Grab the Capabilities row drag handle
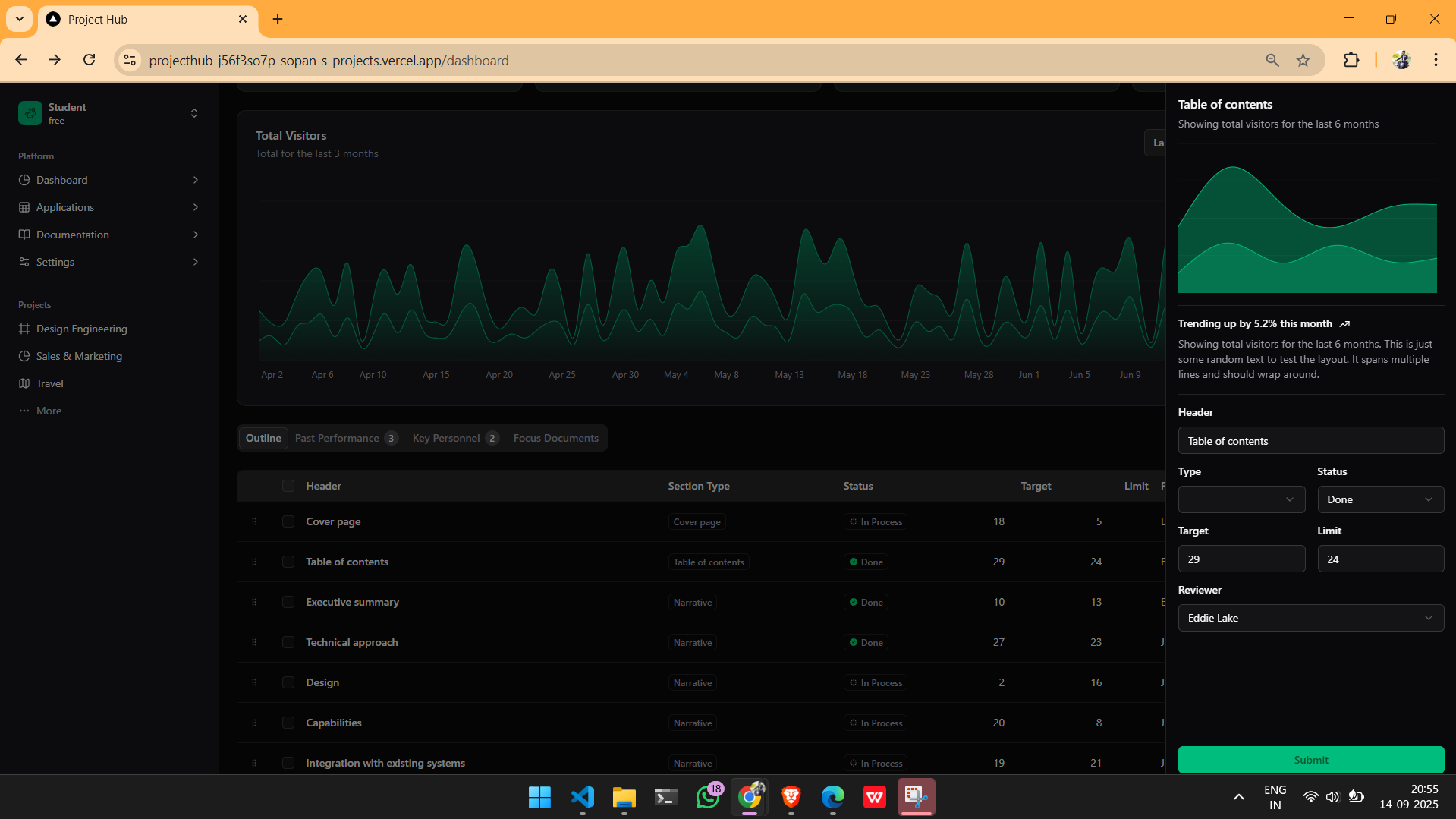 254,723
